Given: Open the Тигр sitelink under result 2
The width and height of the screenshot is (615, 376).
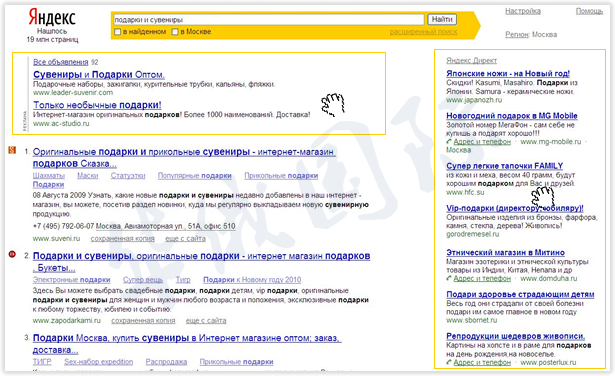Looking at the screenshot, I should point(183,280).
